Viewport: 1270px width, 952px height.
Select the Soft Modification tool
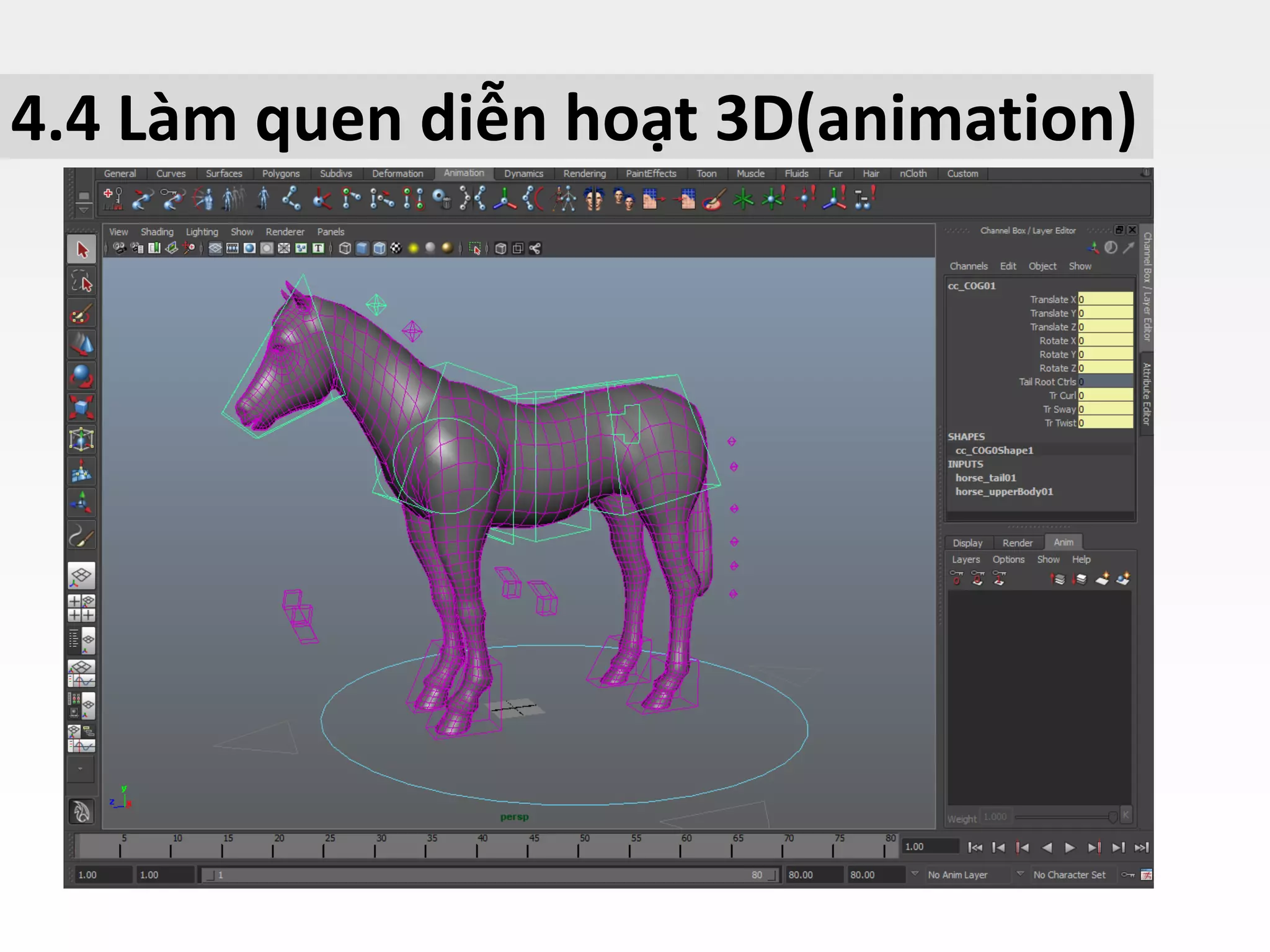pyautogui.click(x=81, y=472)
